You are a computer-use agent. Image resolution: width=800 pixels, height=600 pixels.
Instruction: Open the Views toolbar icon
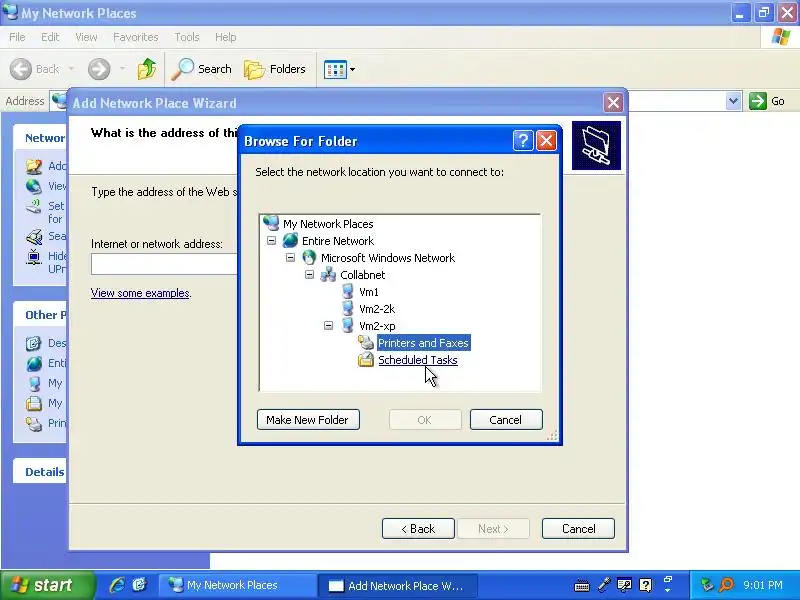click(335, 69)
